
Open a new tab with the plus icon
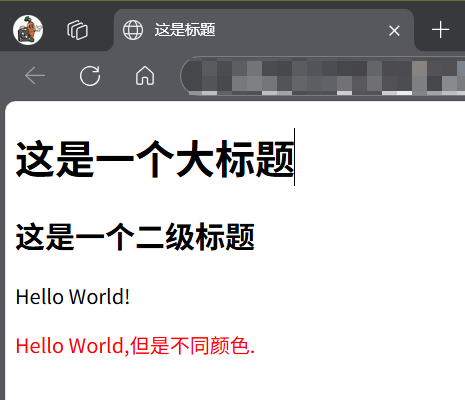click(x=440, y=30)
